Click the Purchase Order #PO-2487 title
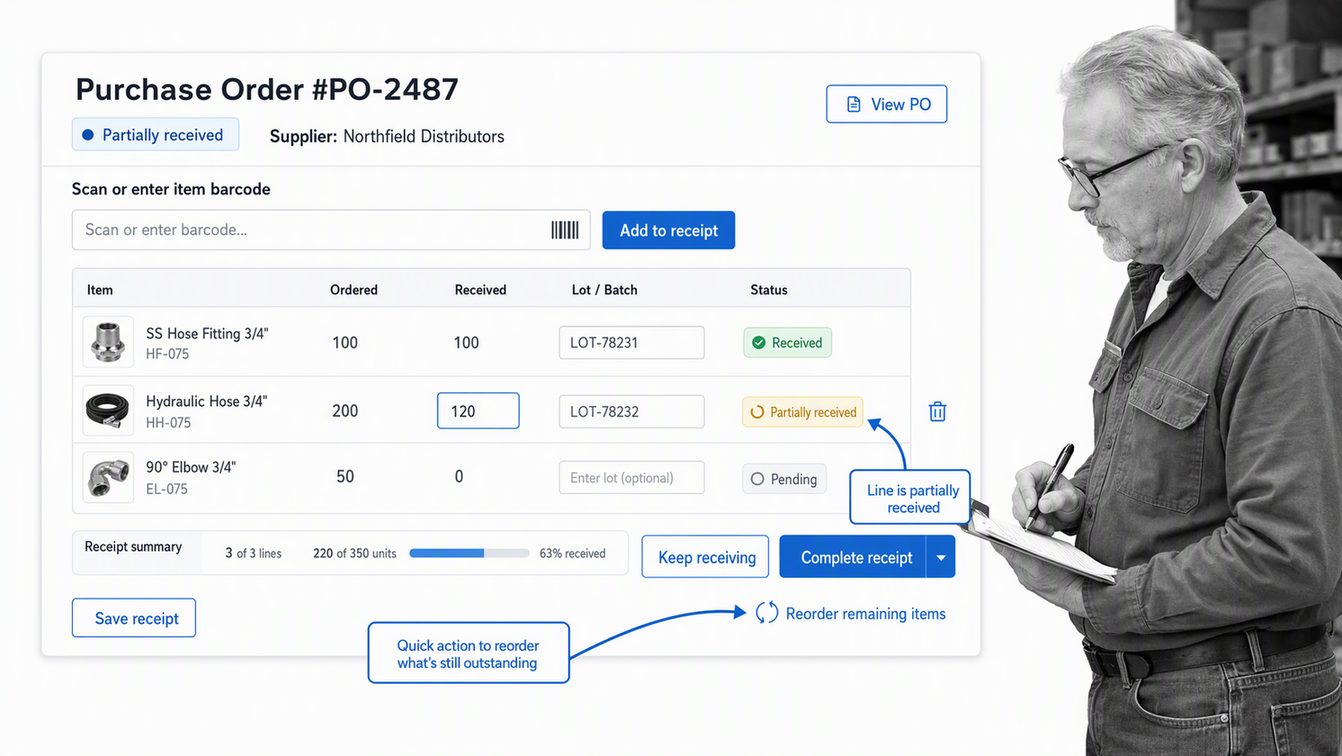The height and width of the screenshot is (756, 1342). (x=267, y=89)
